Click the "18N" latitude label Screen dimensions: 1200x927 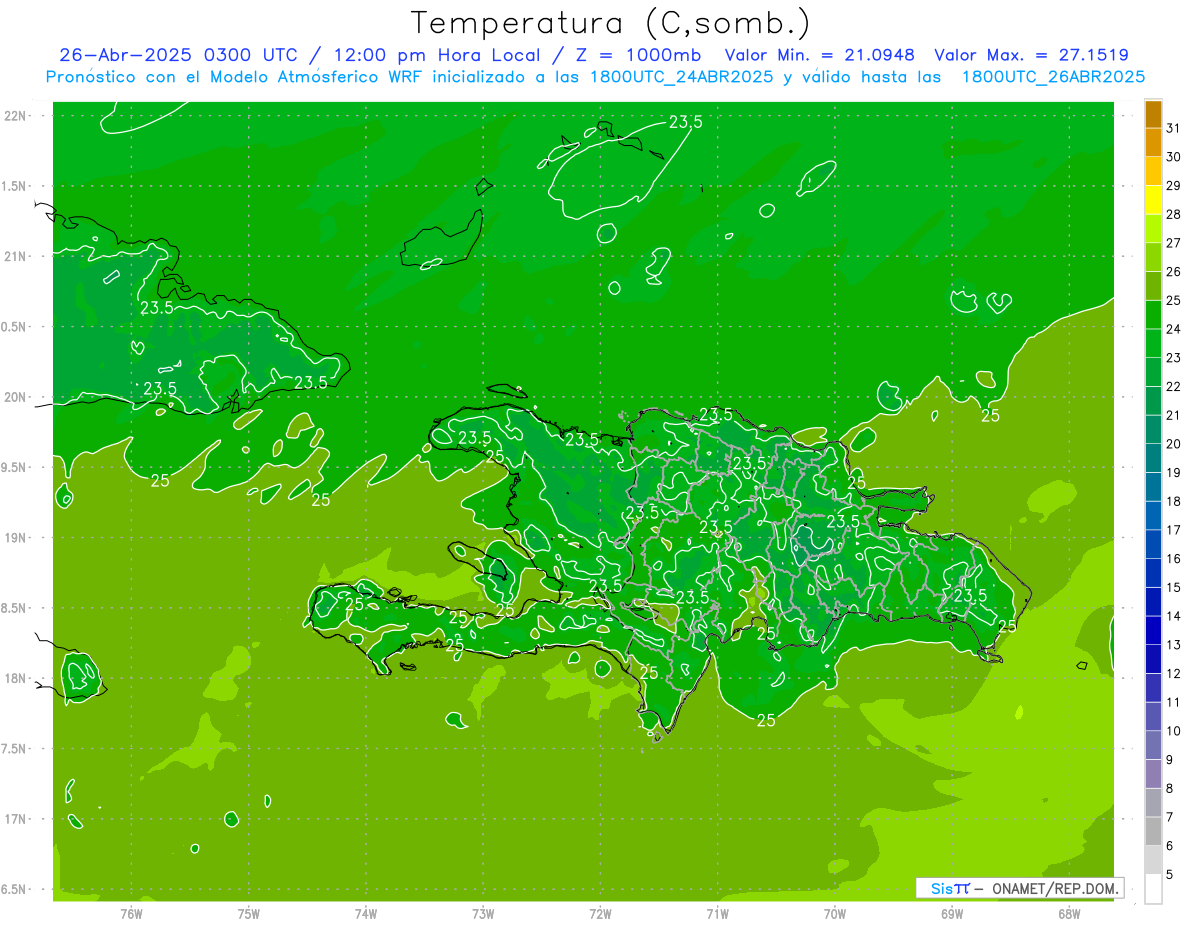click(16, 678)
